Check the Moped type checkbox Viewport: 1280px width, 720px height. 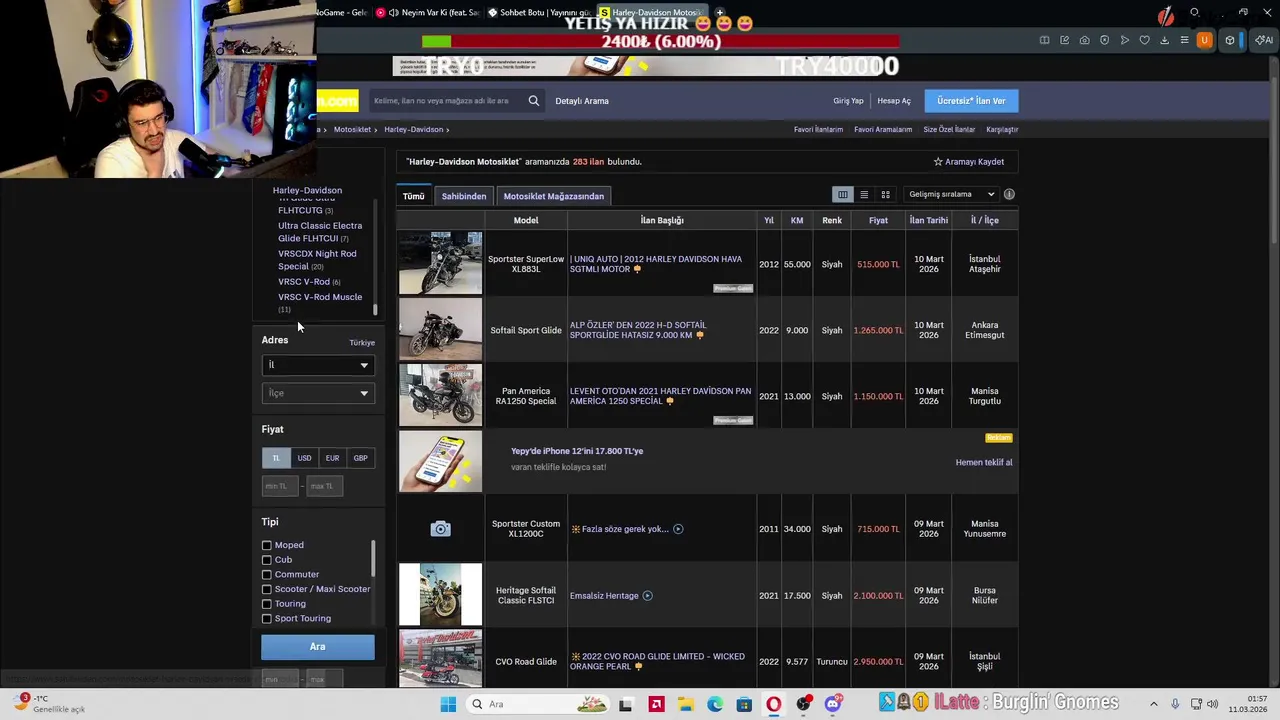(x=266, y=545)
